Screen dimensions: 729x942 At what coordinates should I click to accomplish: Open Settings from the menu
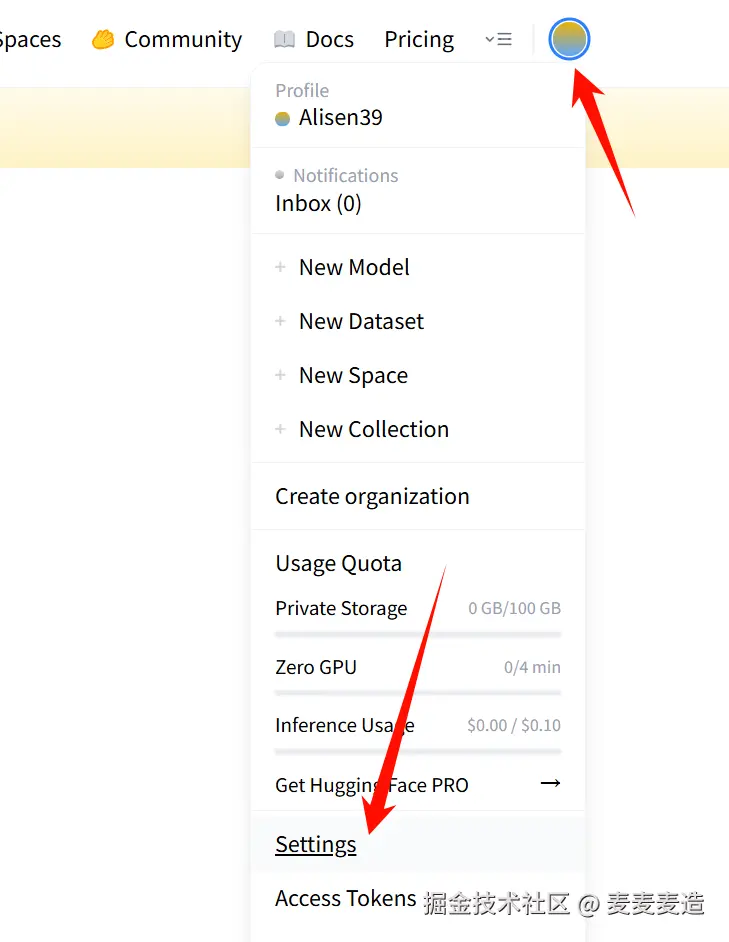(x=316, y=844)
